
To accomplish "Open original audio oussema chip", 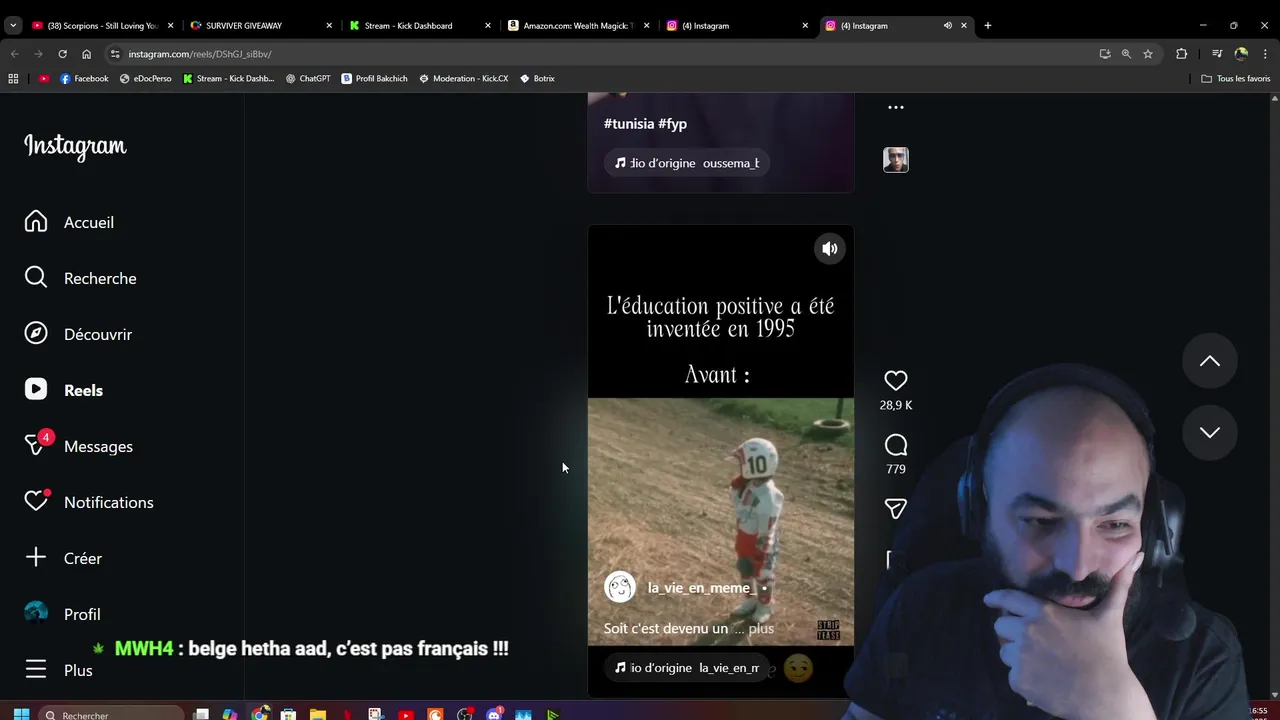I will (x=687, y=163).
